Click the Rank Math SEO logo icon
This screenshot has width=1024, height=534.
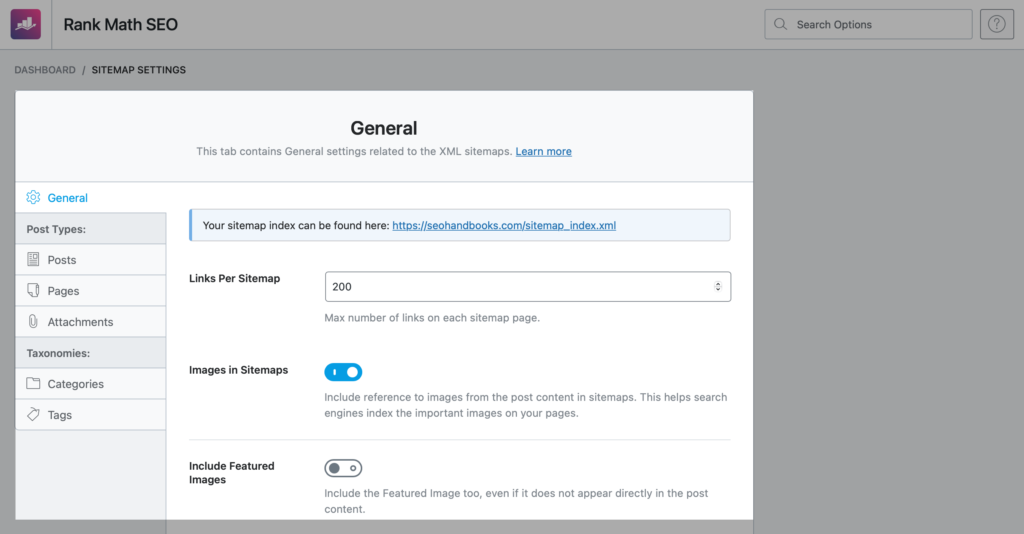pyautogui.click(x=25, y=24)
